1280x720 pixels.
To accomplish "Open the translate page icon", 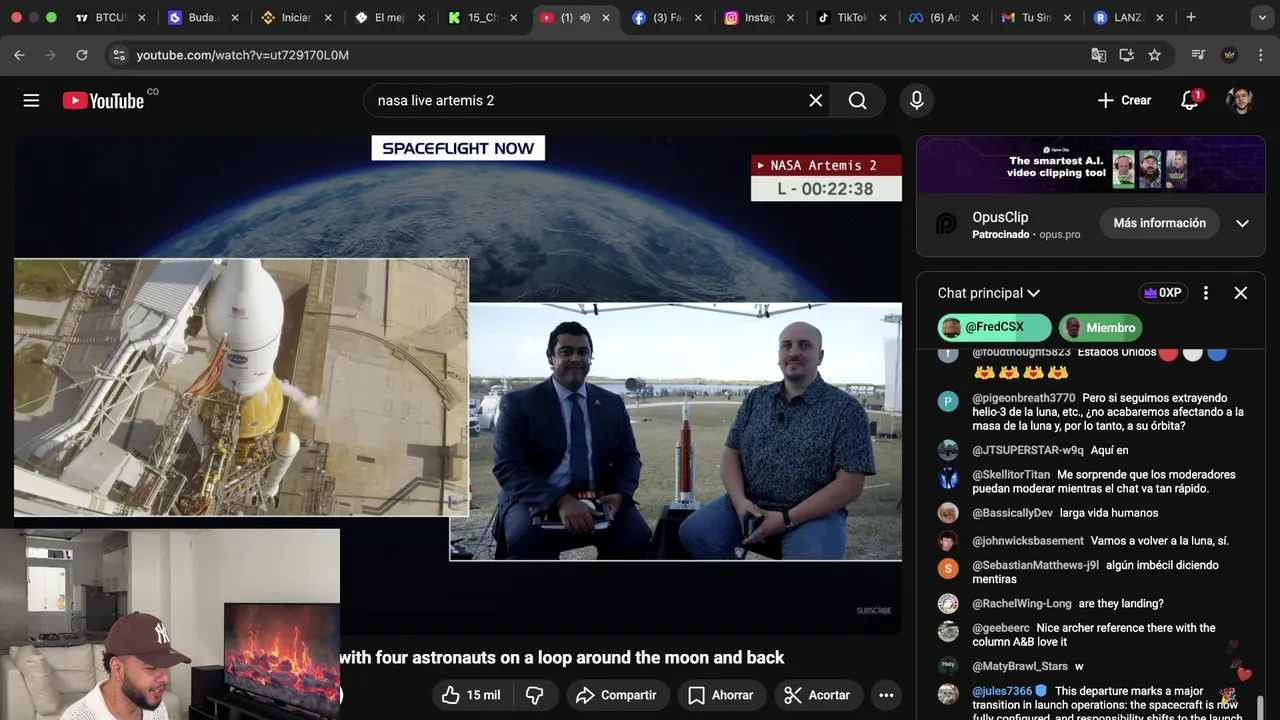I will [1098, 55].
